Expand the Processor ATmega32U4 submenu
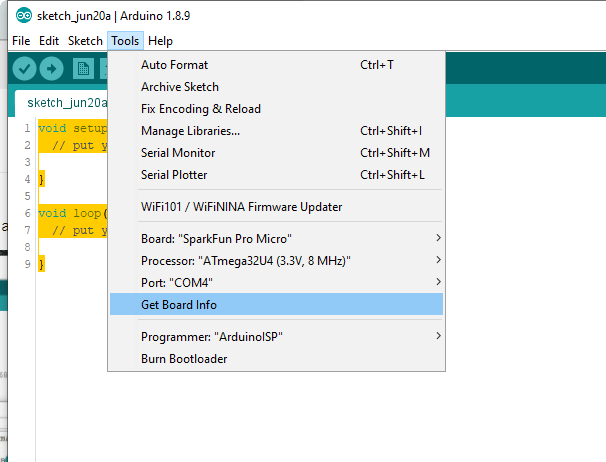 coord(276,261)
